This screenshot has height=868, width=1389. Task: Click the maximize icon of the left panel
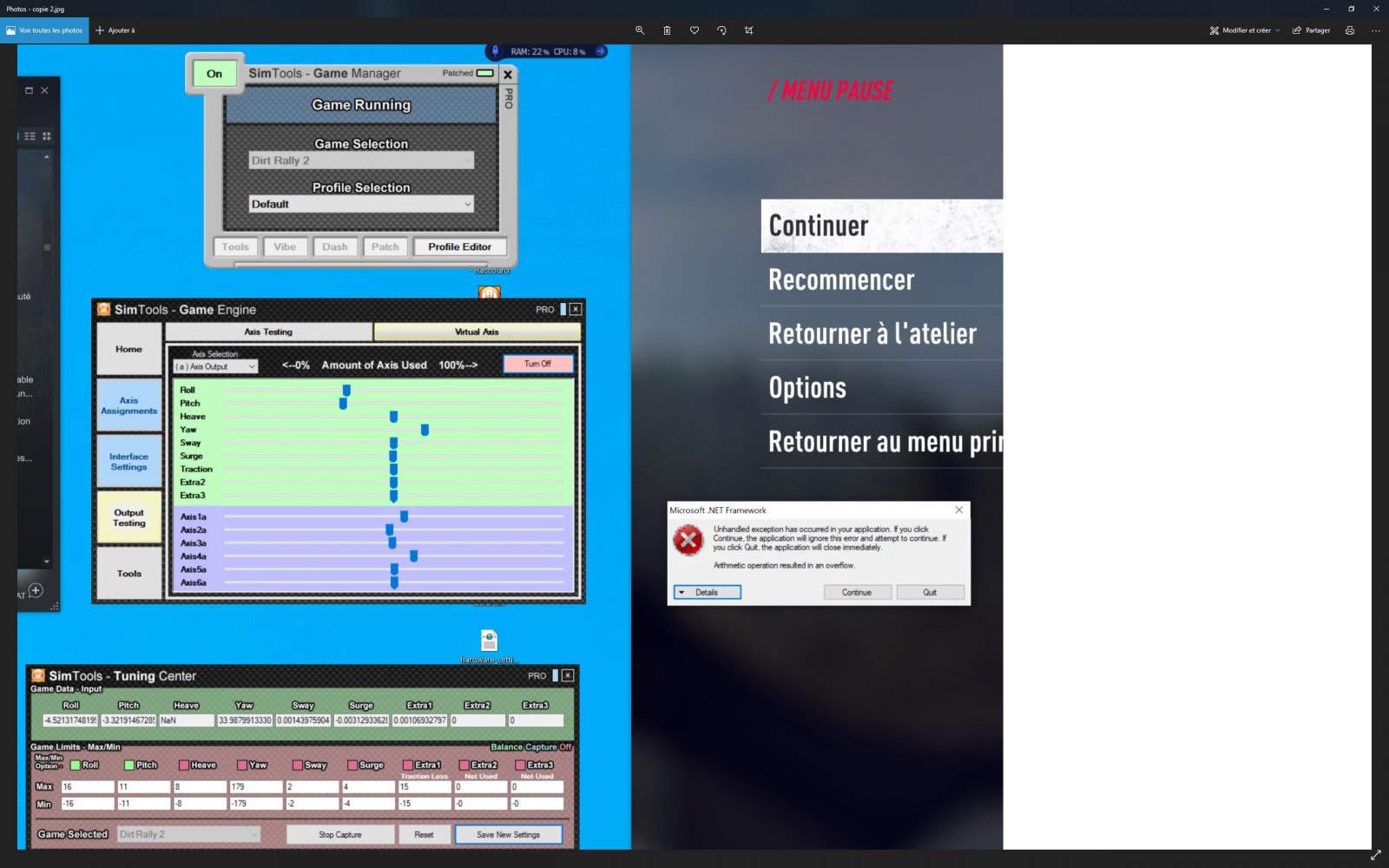click(x=29, y=90)
